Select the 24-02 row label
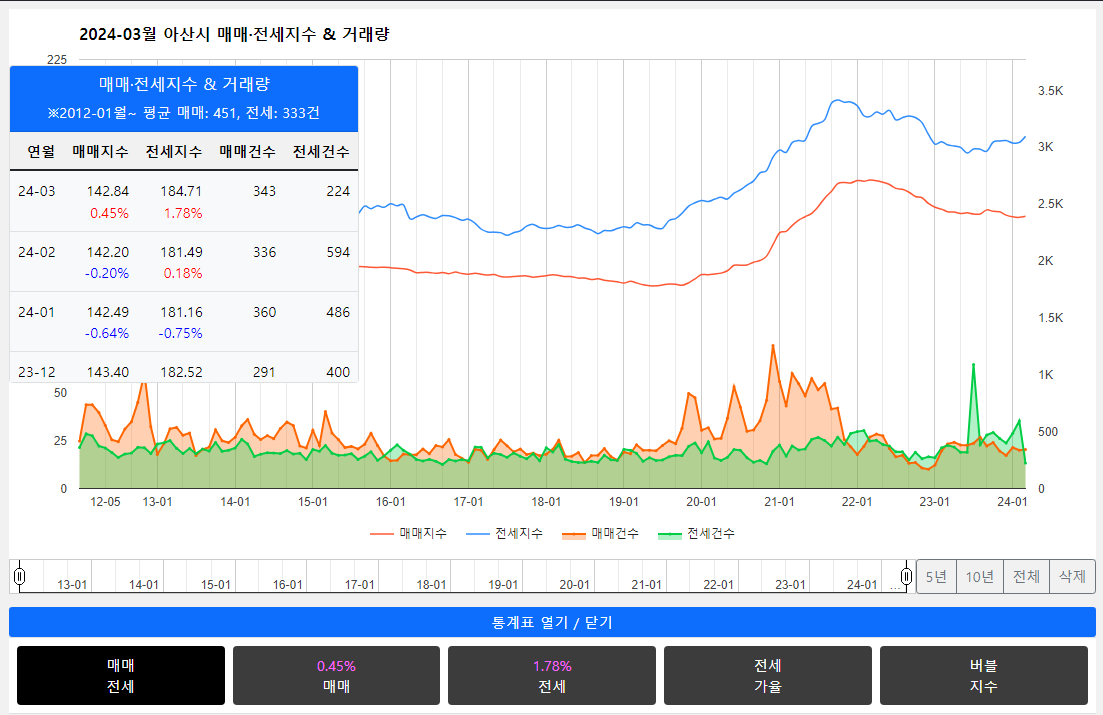Screen dimensions: 1103x715 pos(37,252)
